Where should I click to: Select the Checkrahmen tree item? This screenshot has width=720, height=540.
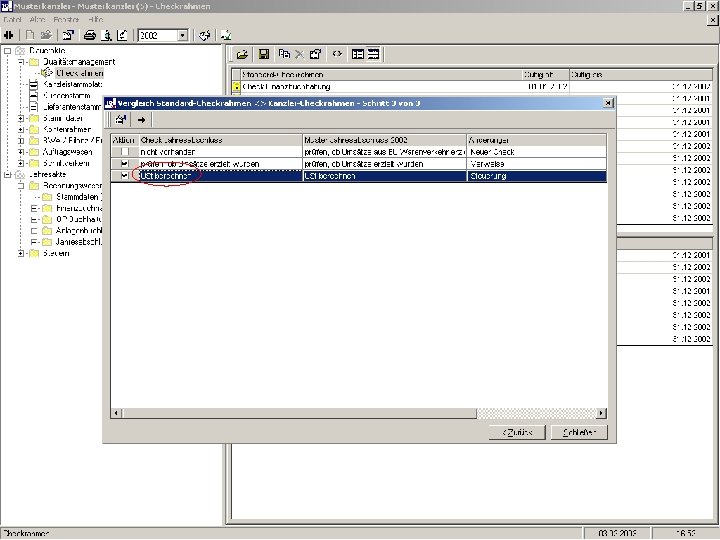79,73
